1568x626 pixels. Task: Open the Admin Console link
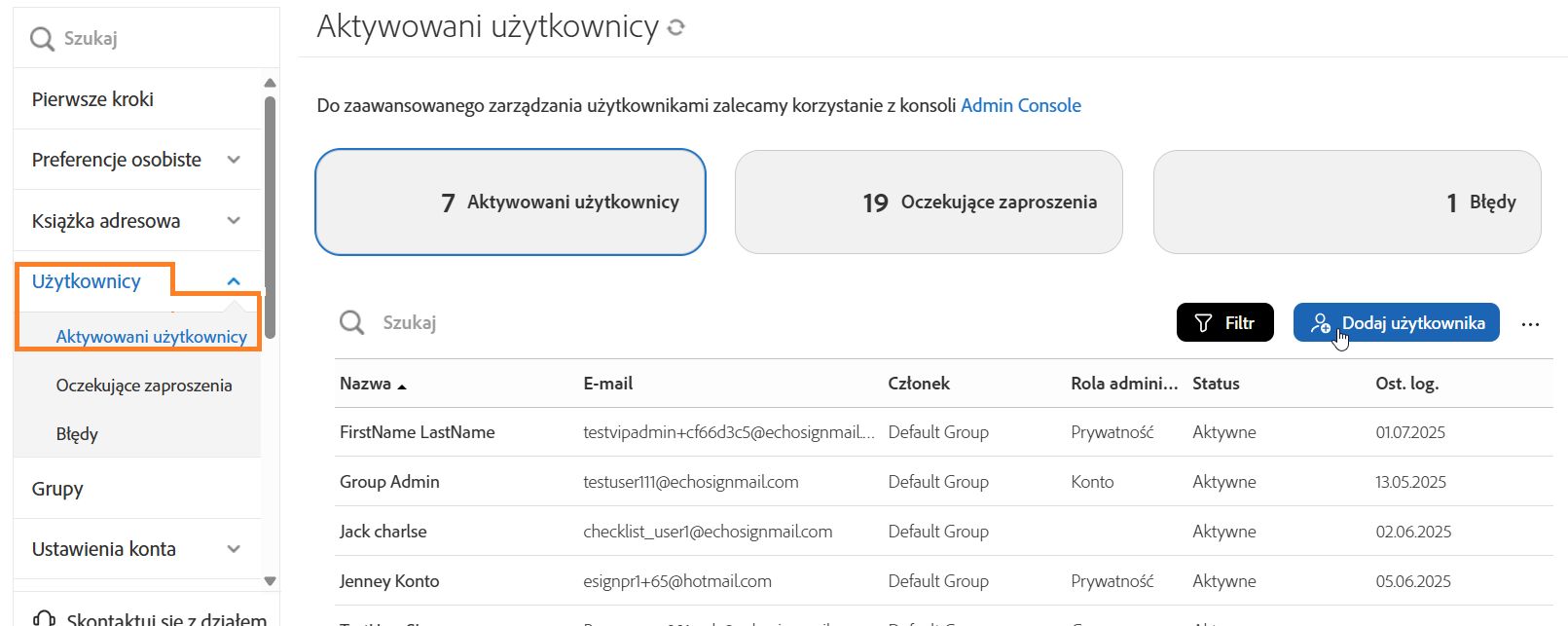pos(1021,105)
